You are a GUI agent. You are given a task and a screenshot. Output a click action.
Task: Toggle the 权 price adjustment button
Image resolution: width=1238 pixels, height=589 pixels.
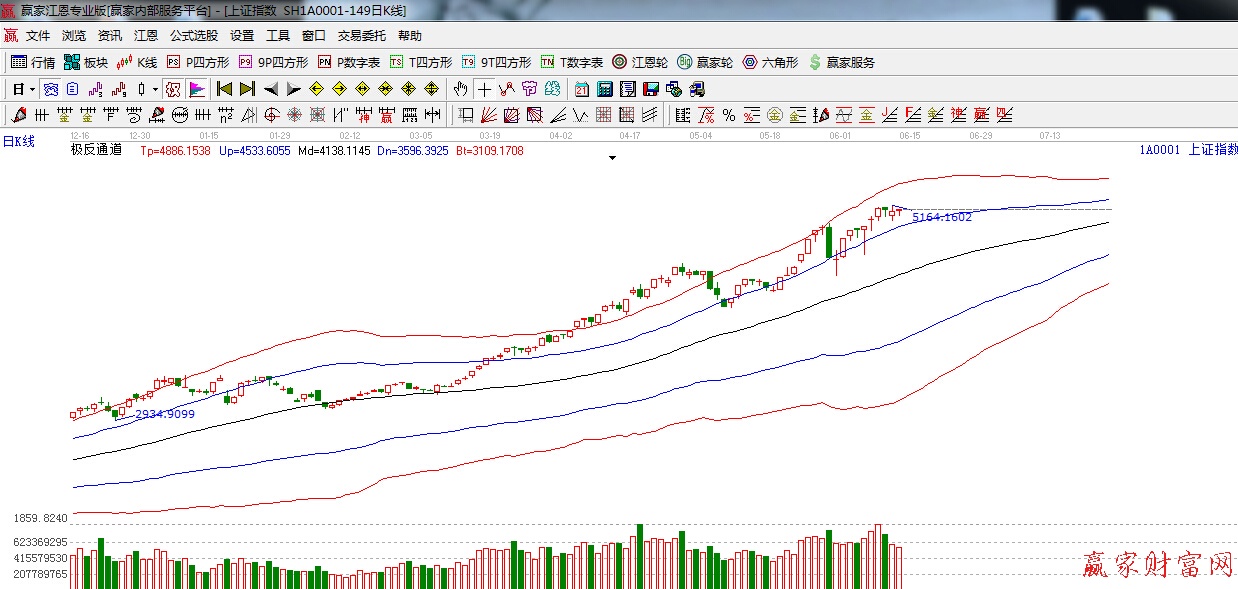click(x=172, y=89)
